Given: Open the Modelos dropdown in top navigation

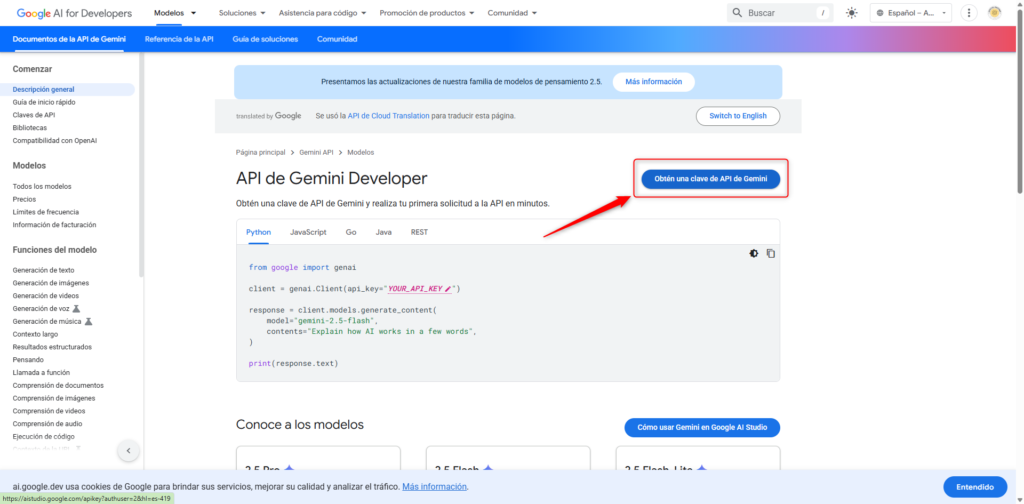Looking at the screenshot, I should click(175, 13).
